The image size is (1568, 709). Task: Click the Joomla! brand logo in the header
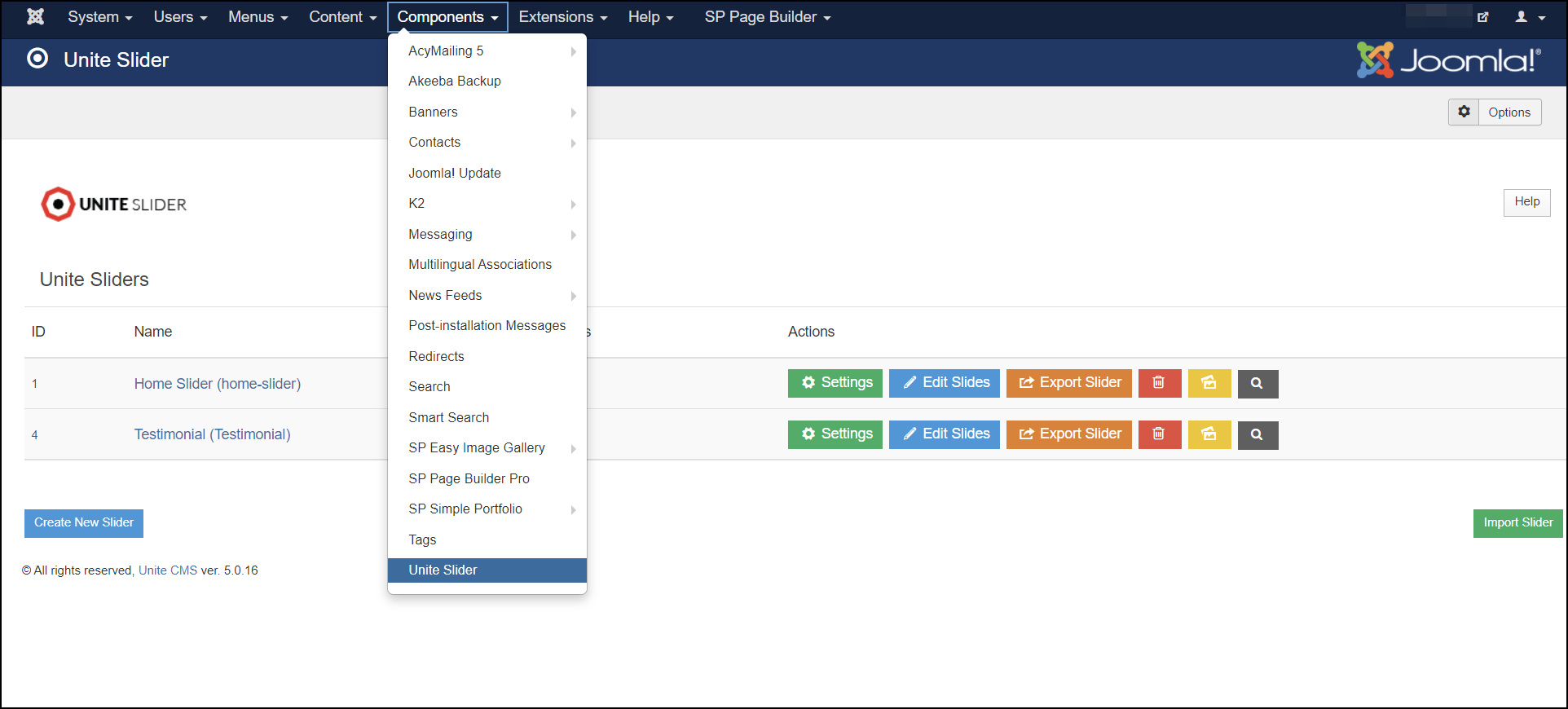pos(1448,59)
